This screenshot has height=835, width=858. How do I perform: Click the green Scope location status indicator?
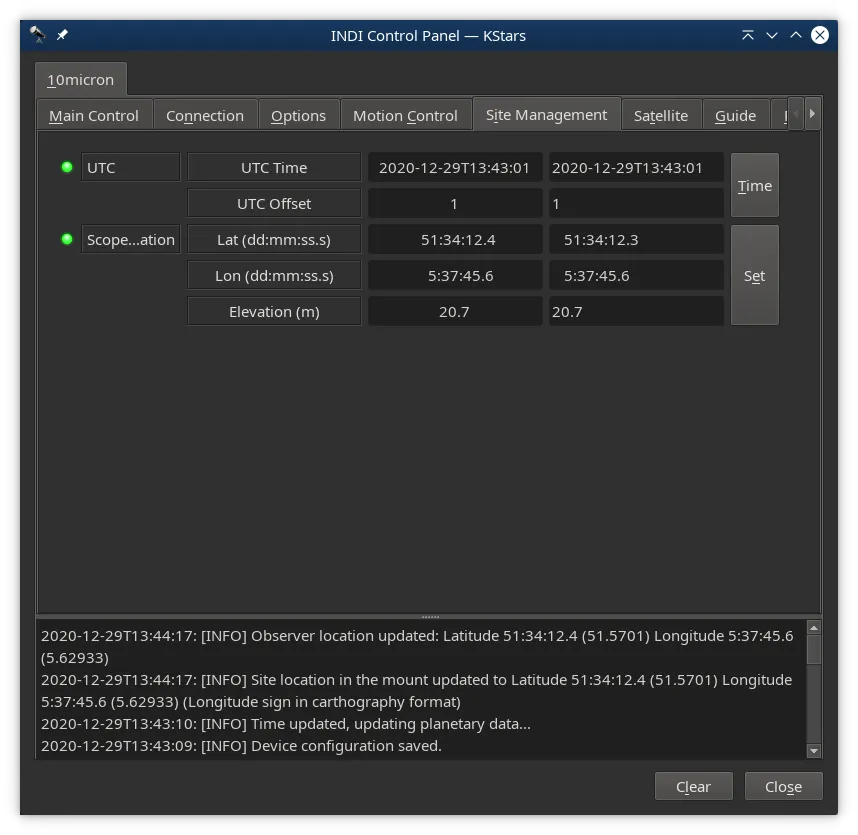[x=67, y=239]
